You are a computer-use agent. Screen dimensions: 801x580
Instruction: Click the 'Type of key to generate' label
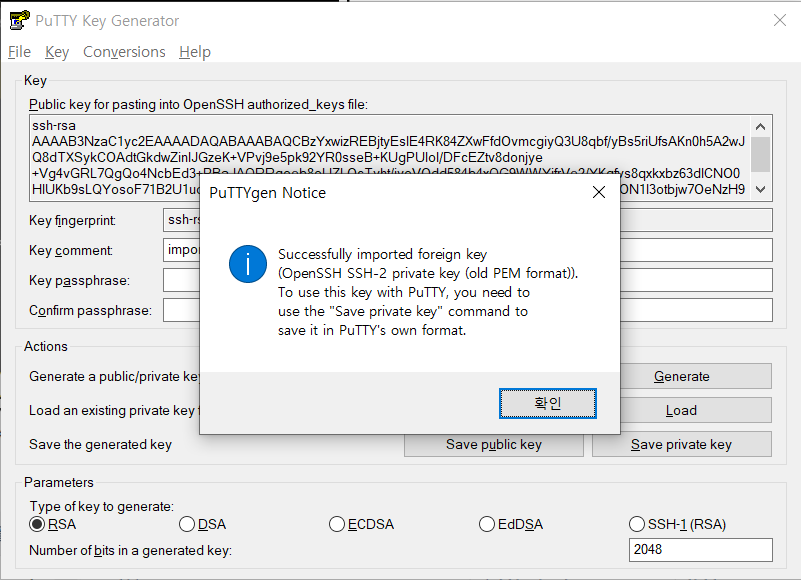click(x=102, y=506)
